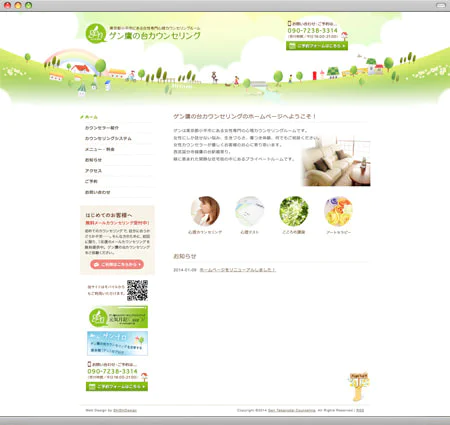This screenshot has height=425, width=450.
Task: Click the sidebar green ご予約フォームはこちら button
Action: (117, 387)
